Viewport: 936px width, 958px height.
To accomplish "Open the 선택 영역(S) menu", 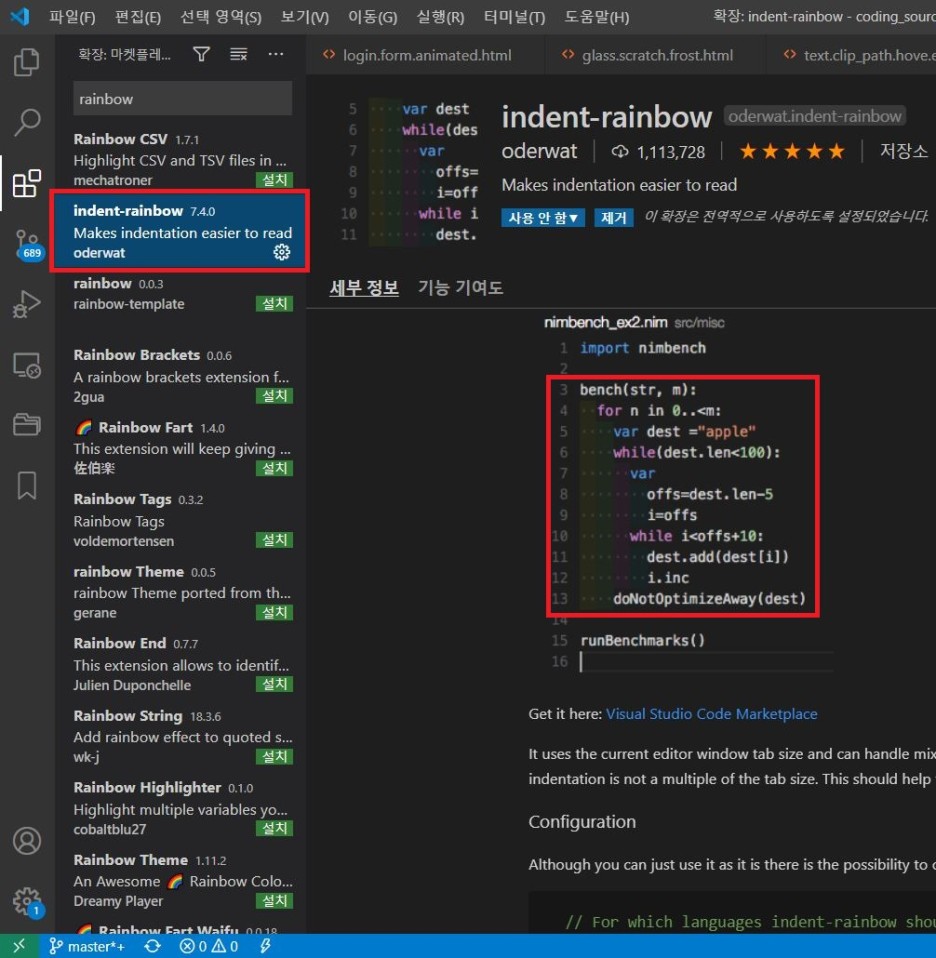I will click(221, 16).
